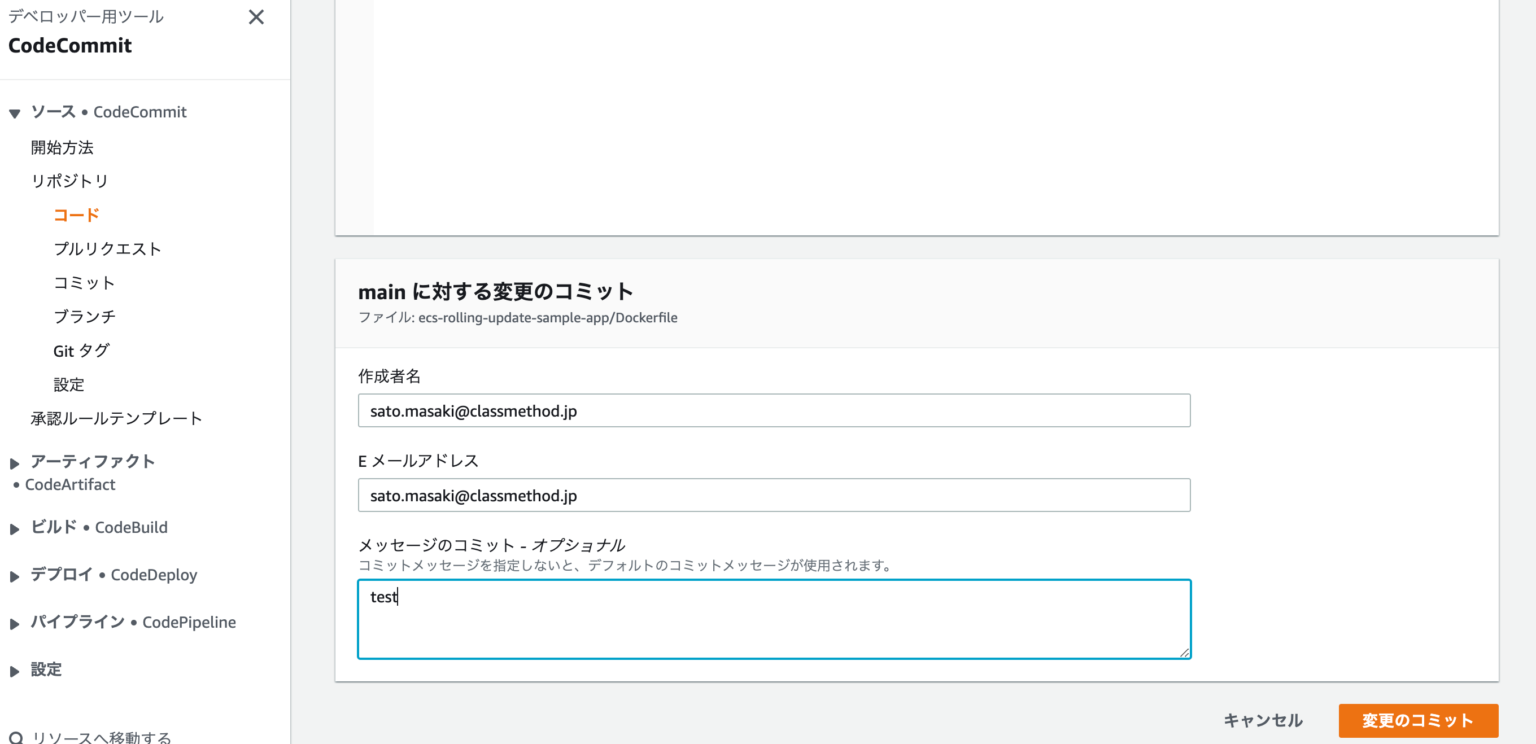Close the developer tools sidebar with X
This screenshot has height=744, width=1536.
click(256, 17)
